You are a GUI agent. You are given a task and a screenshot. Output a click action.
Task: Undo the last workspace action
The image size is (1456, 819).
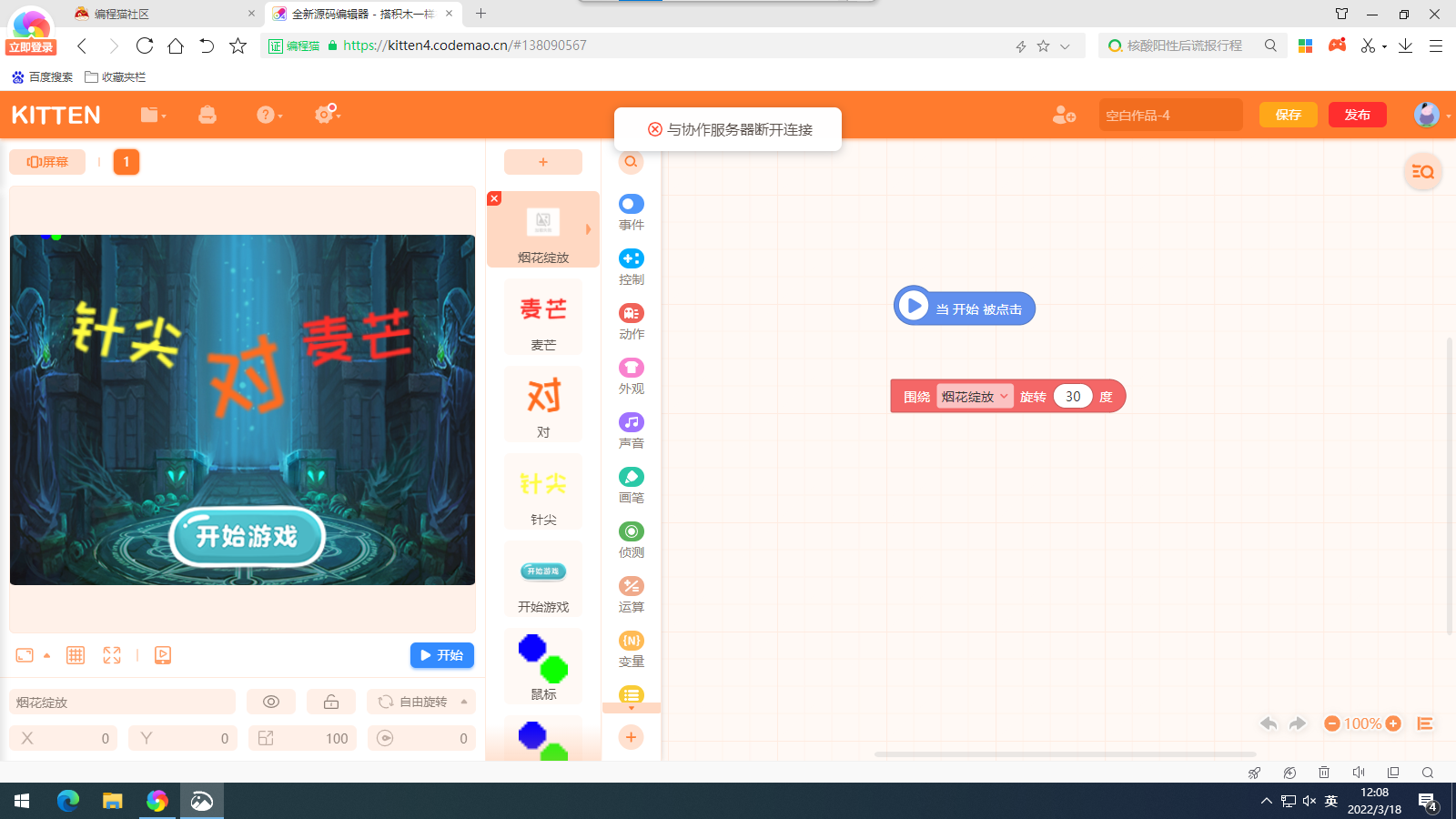[x=1269, y=723]
